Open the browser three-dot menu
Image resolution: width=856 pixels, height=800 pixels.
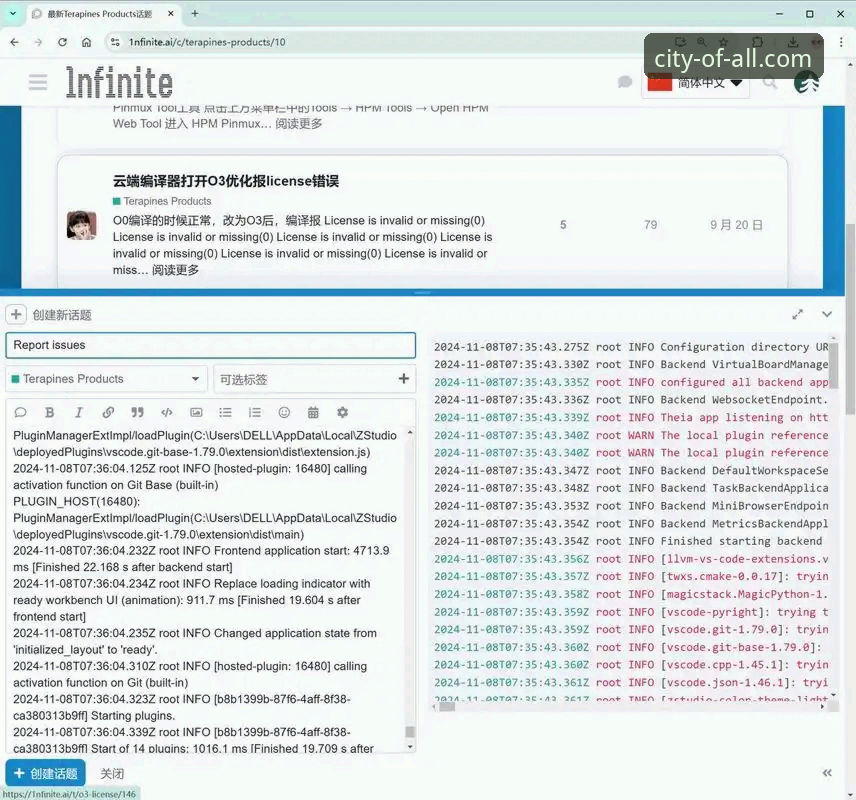(x=841, y=42)
